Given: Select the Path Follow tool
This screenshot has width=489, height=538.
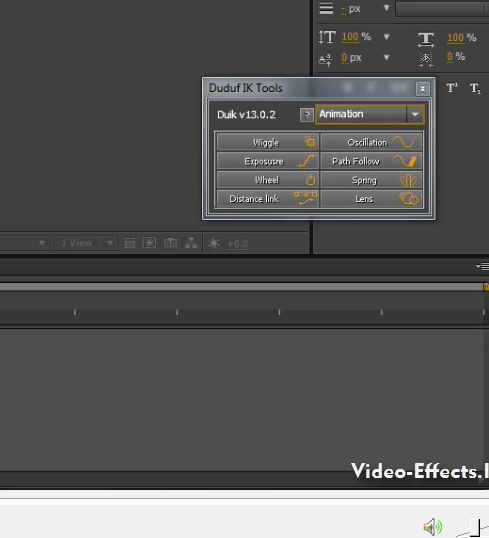Looking at the screenshot, I should pyautogui.click(x=371, y=161).
